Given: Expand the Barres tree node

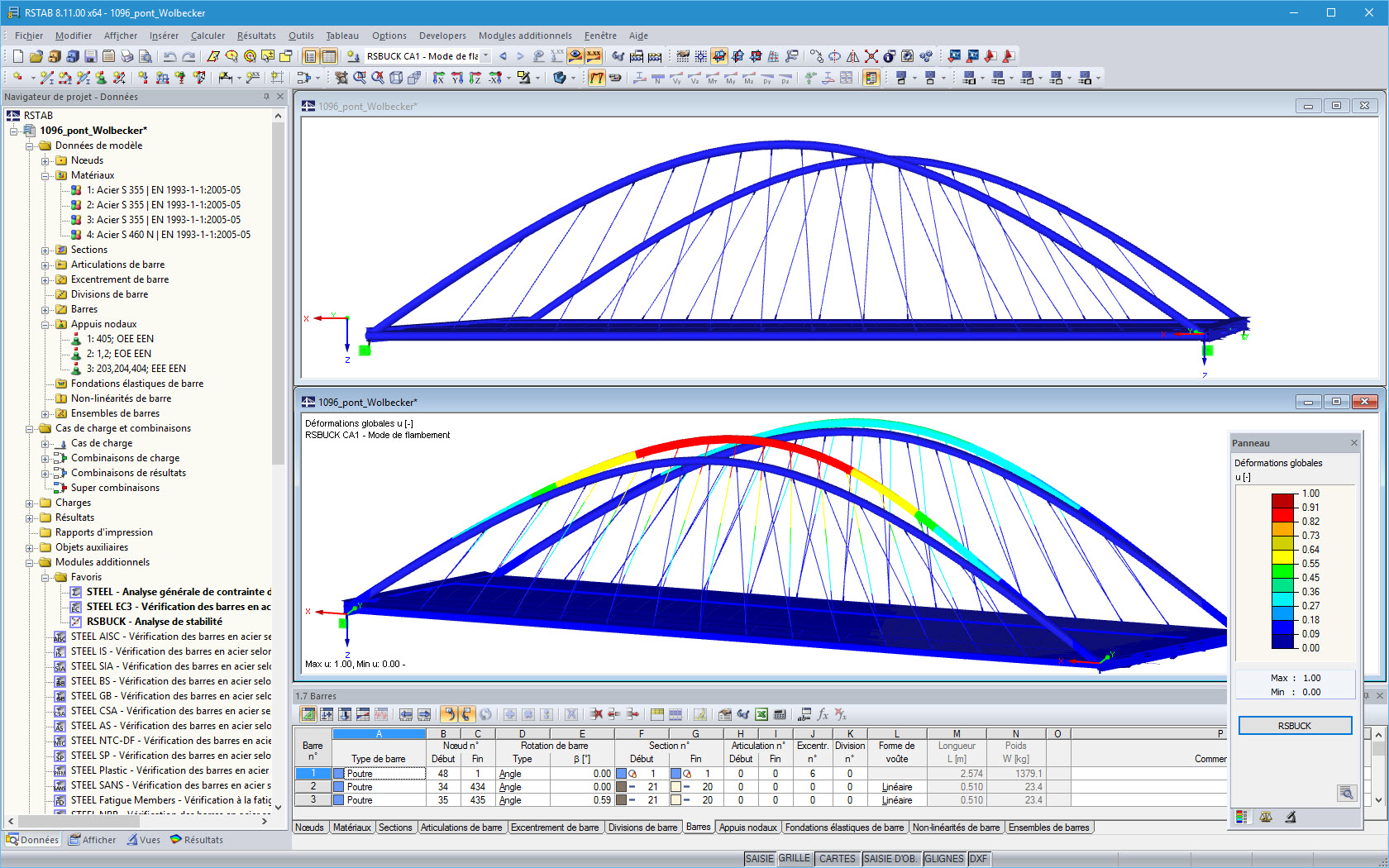Looking at the screenshot, I should [x=45, y=309].
